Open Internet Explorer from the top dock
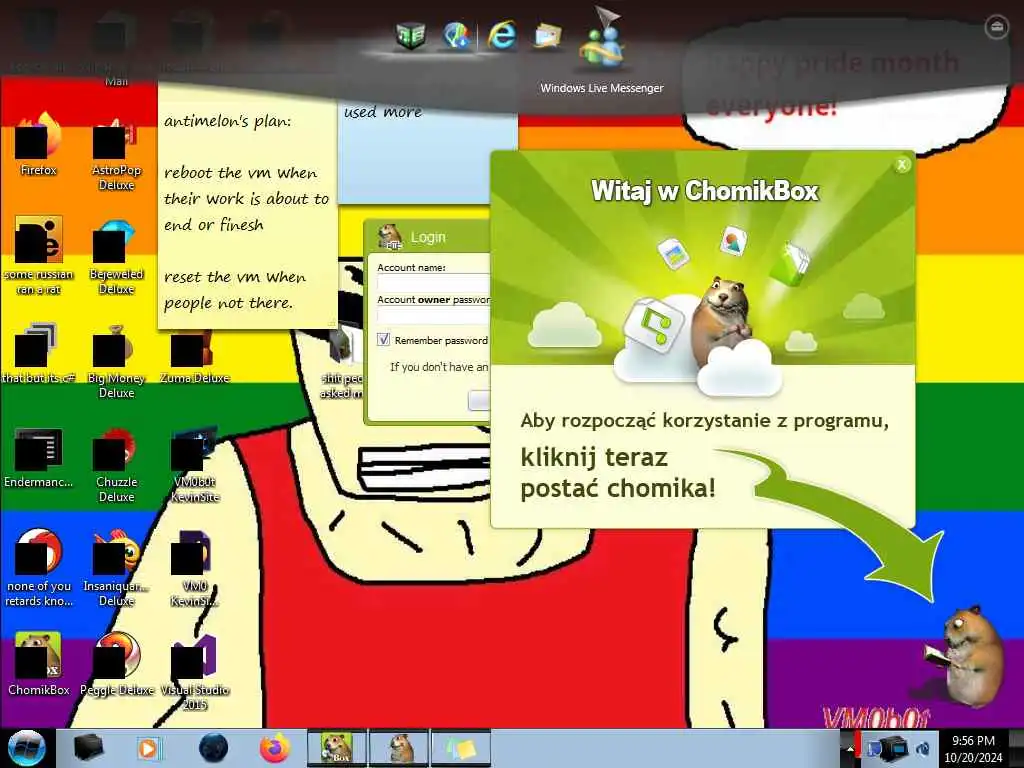The image size is (1024, 768). tap(502, 35)
